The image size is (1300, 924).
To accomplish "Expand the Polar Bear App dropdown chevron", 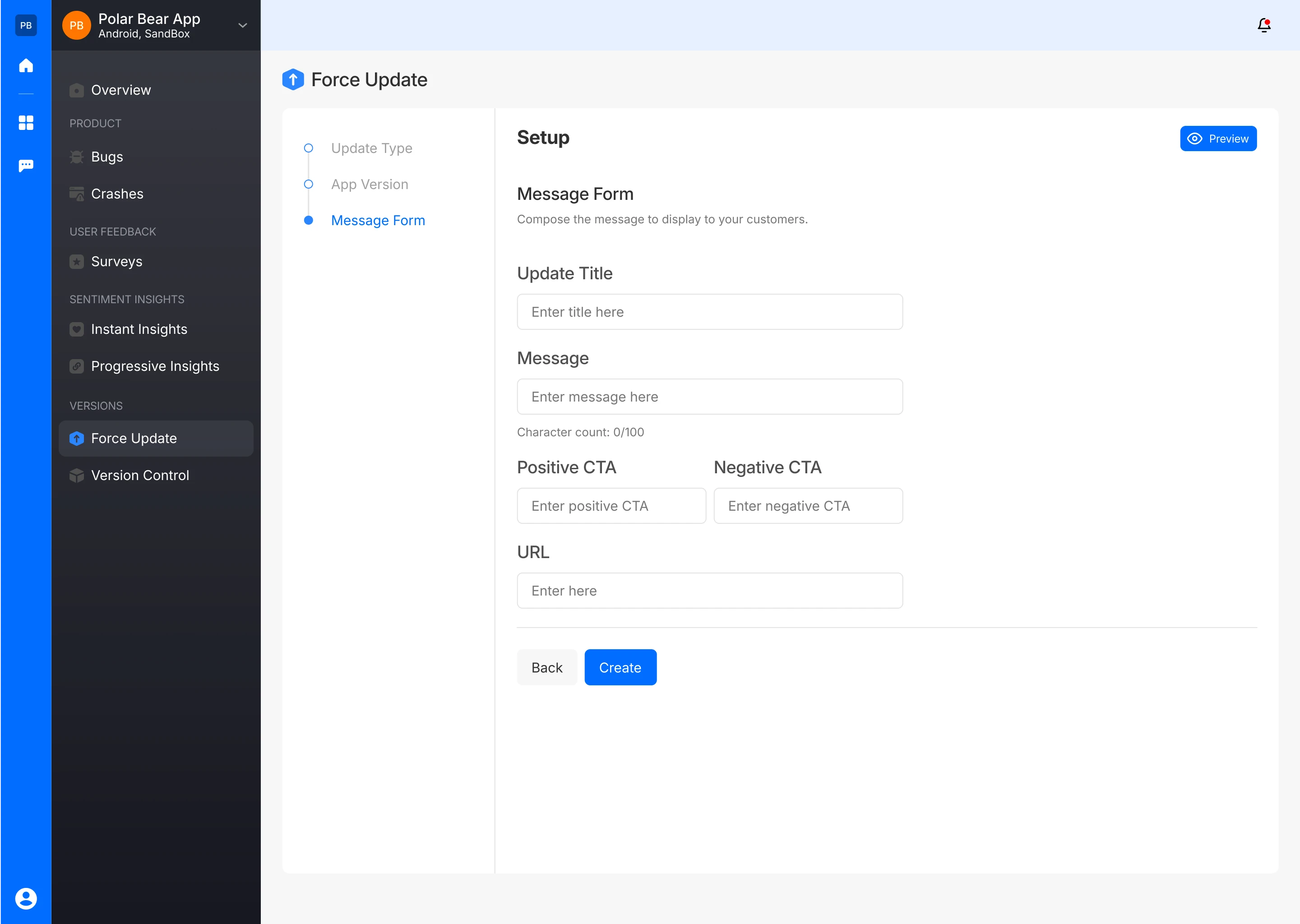I will point(242,26).
